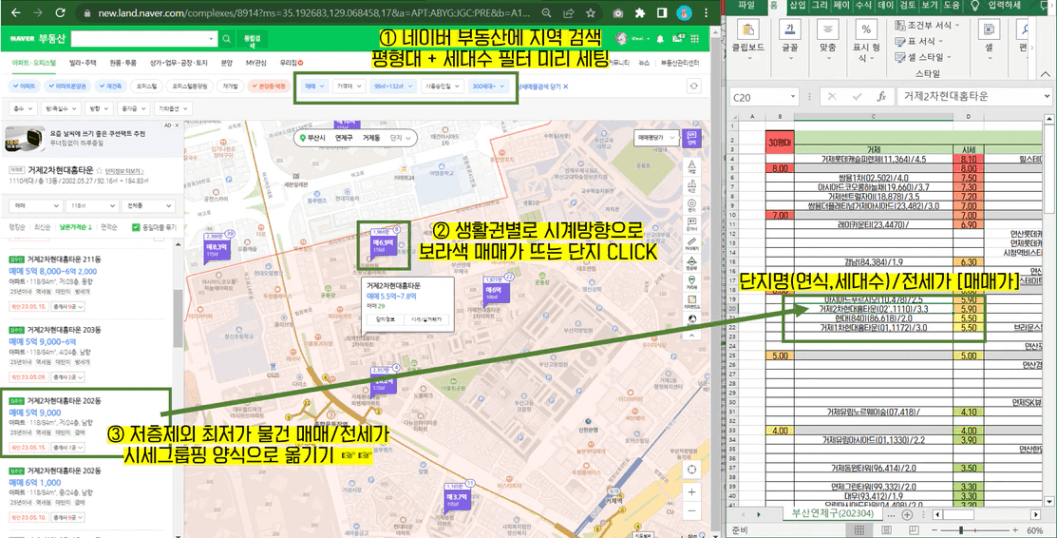Toggle the 오피스텔 filter chip
Viewport: 1057px width, 538px height.
click(147, 86)
